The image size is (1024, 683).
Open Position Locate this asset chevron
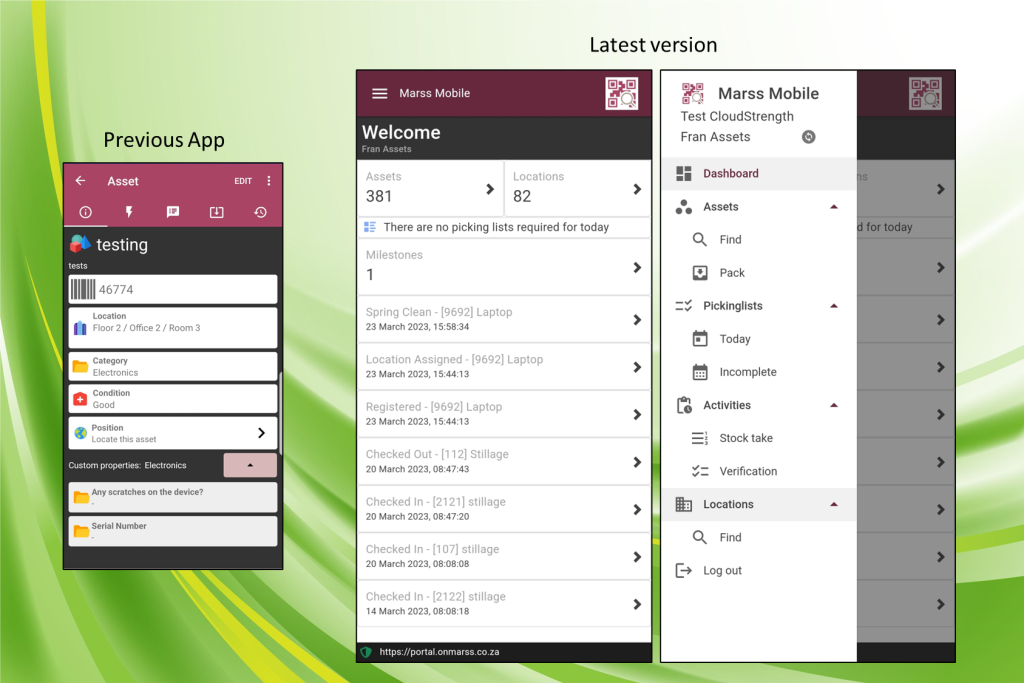261,433
